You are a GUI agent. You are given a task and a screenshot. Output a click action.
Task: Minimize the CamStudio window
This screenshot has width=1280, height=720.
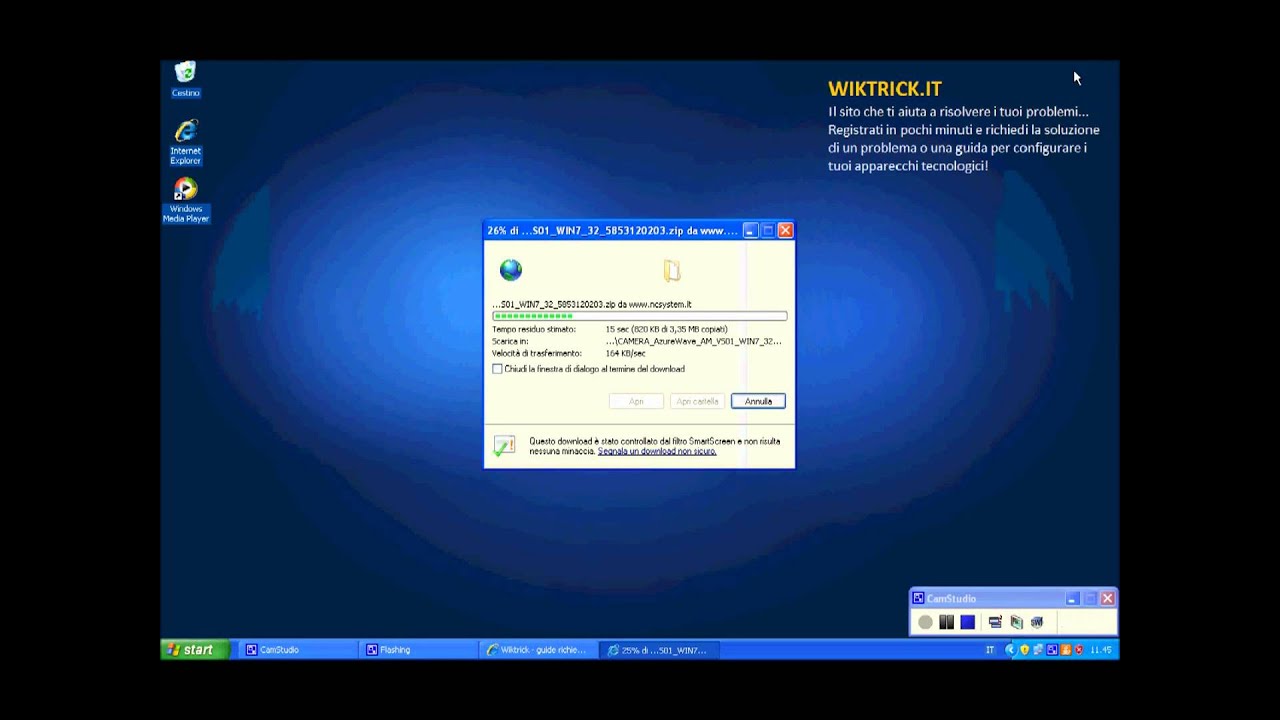pyautogui.click(x=1072, y=598)
